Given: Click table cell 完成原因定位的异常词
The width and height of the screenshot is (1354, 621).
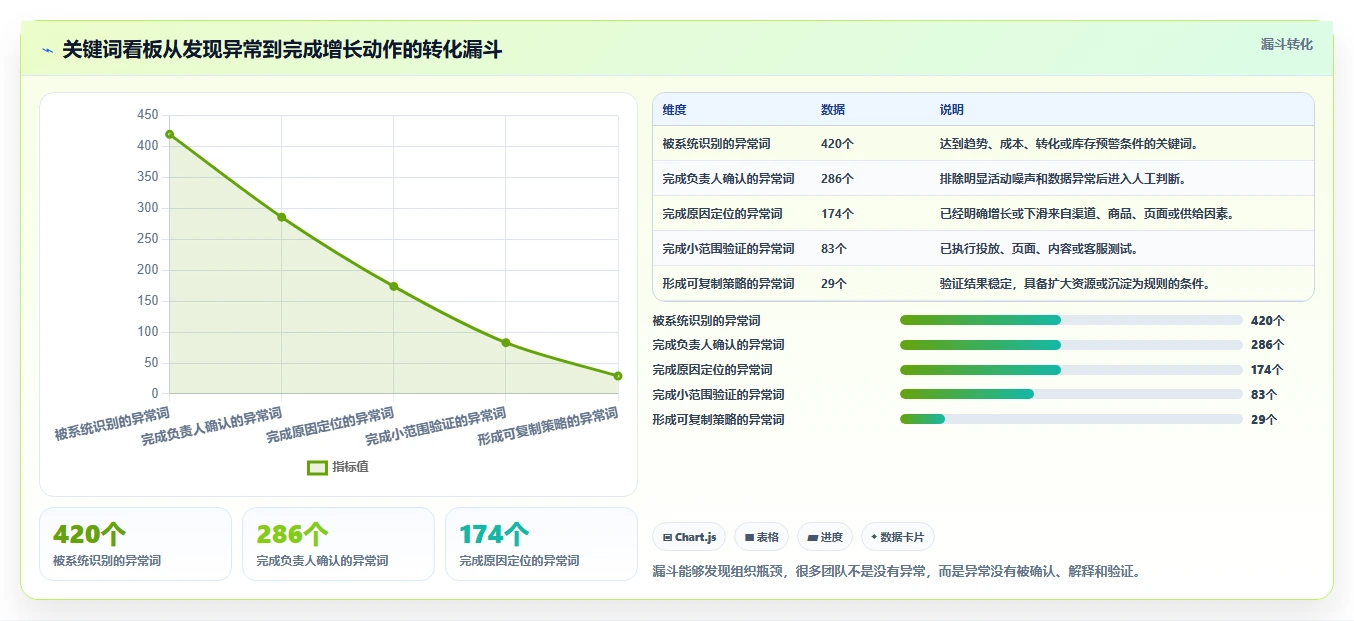Looking at the screenshot, I should pos(722,214).
